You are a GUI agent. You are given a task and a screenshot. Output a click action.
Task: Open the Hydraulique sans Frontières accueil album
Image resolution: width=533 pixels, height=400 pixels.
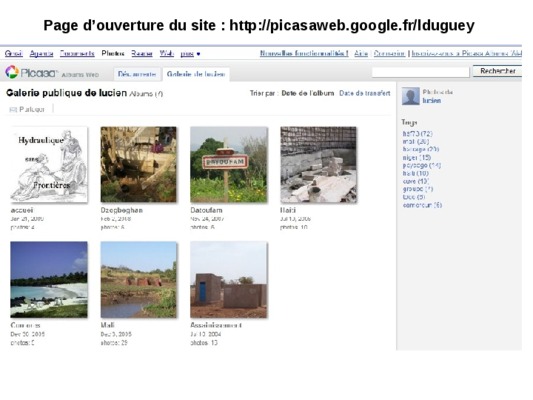[x=49, y=164]
